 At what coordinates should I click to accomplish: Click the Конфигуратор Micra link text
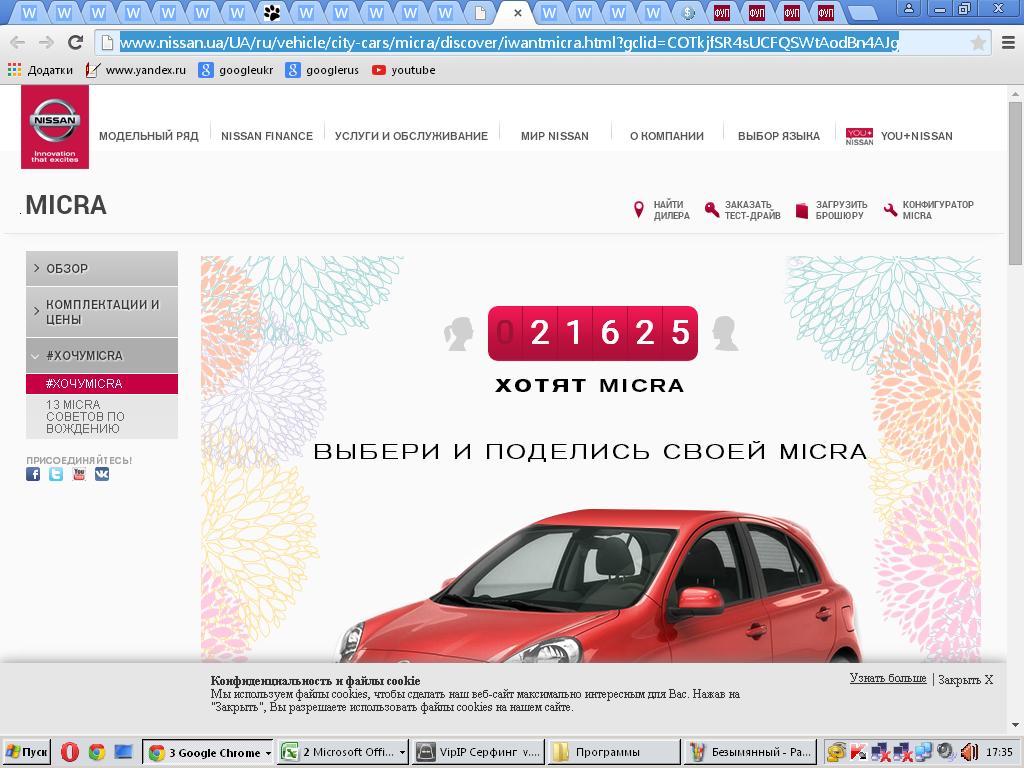(938, 210)
